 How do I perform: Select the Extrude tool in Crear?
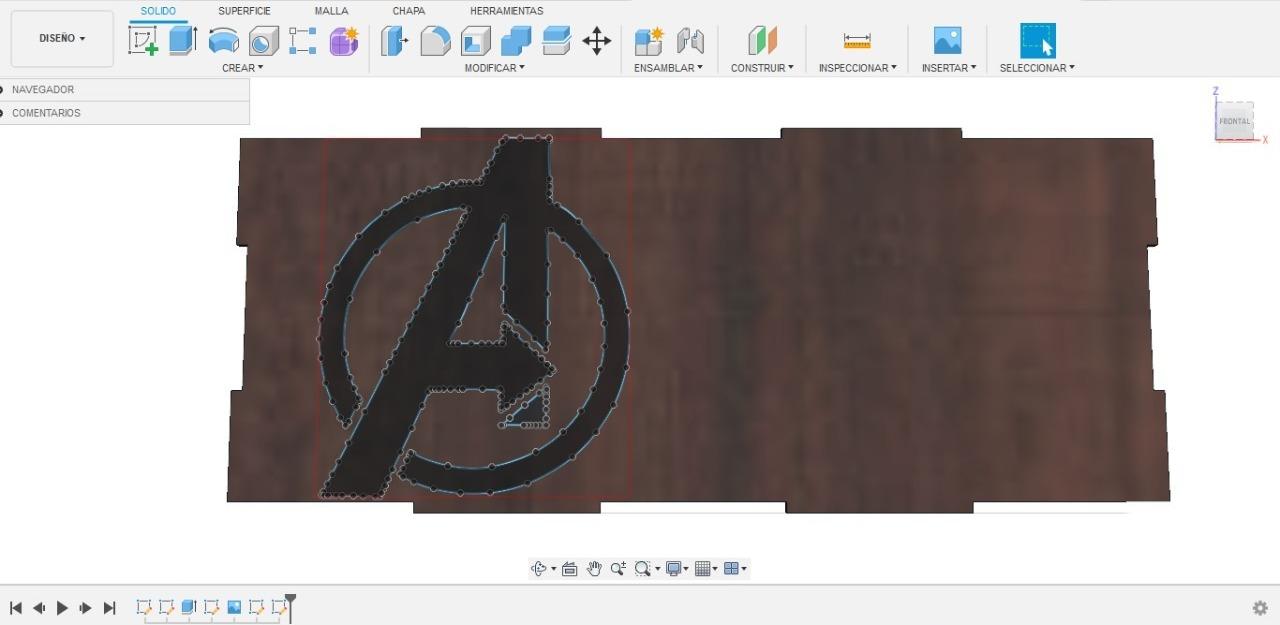click(183, 41)
